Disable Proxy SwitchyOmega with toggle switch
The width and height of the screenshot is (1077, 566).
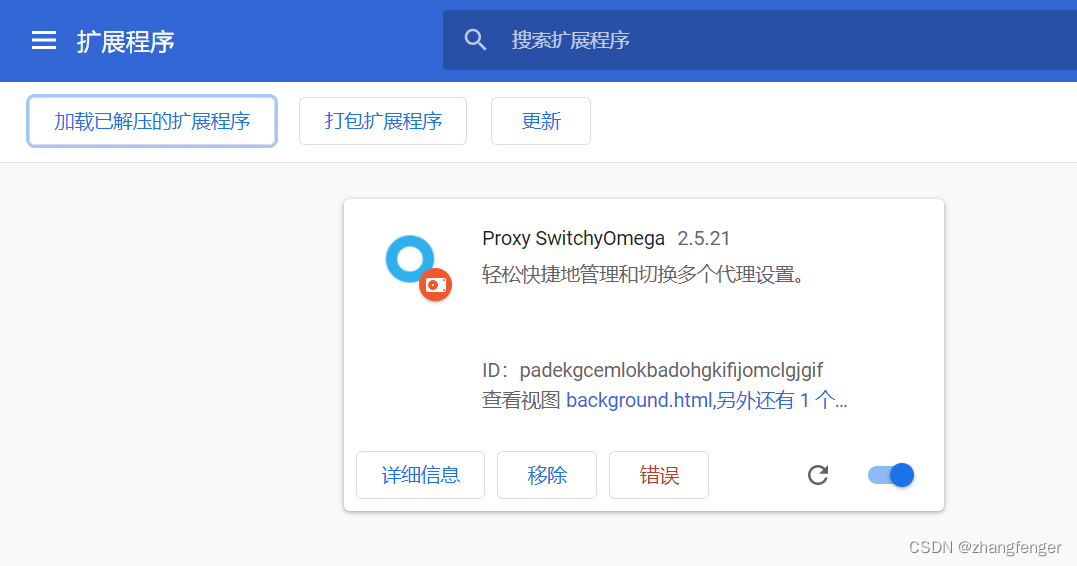point(891,475)
